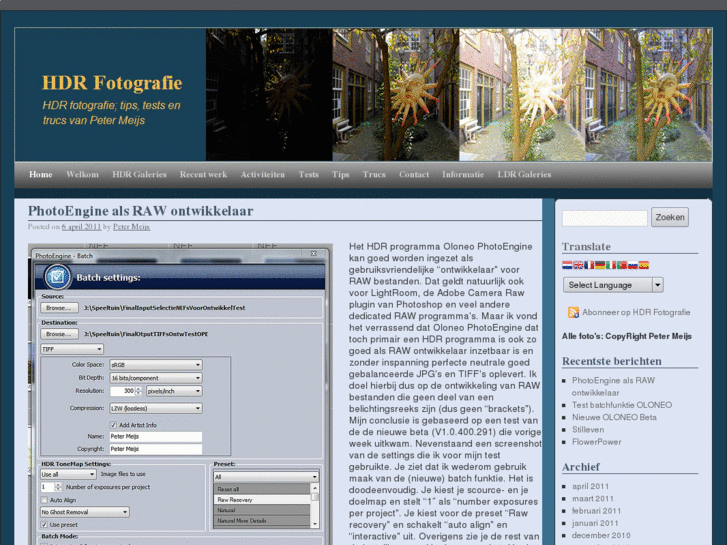Image resolution: width=727 pixels, height=545 pixels.
Task: Open the Trucs menu item
Action: tap(374, 174)
